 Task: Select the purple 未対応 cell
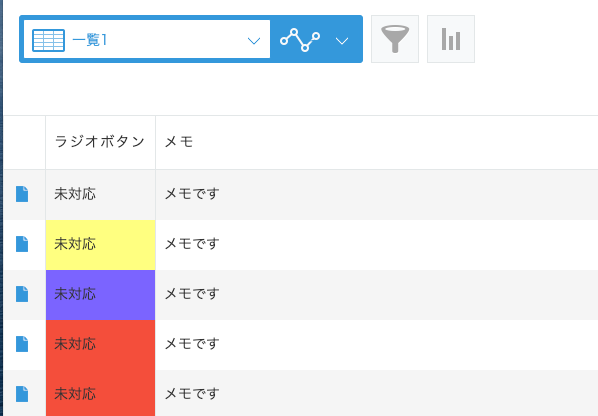tap(101, 295)
